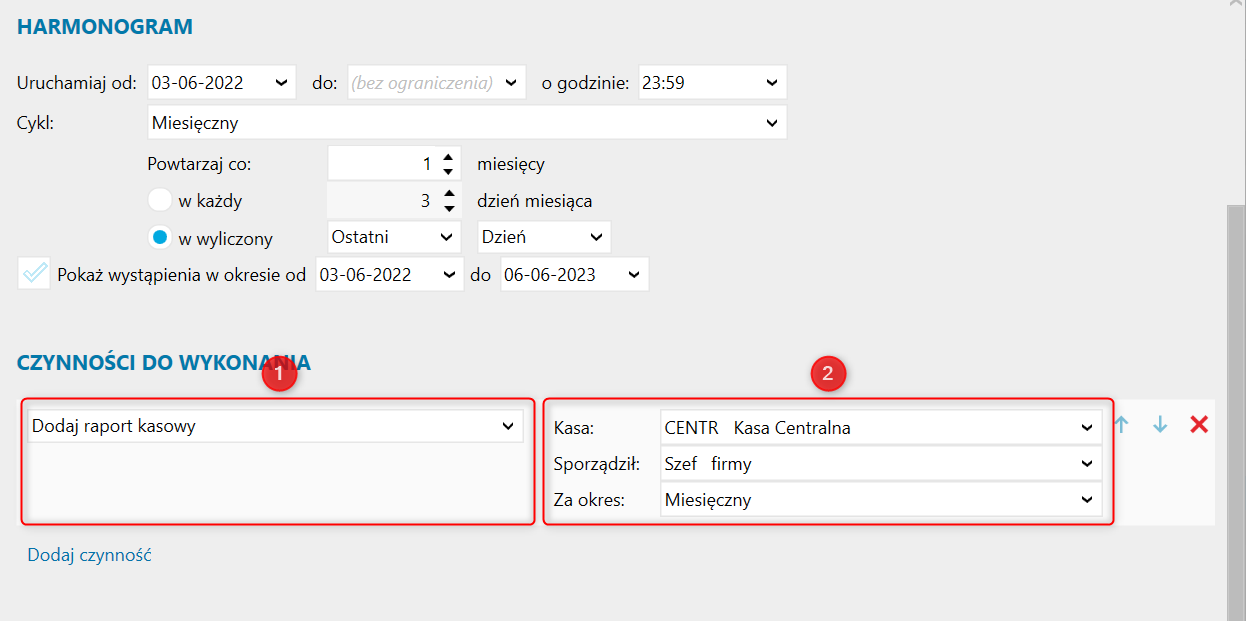Open the 'Dzień' dropdown
Viewport: 1246px width, 621px height.
tap(597, 237)
